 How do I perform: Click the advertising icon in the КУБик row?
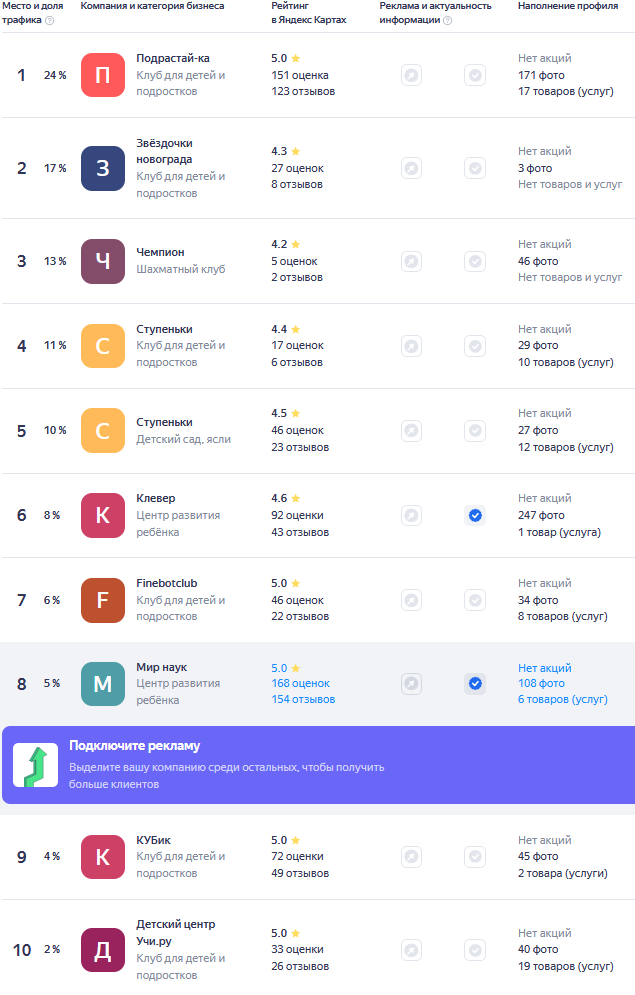[x=411, y=857]
